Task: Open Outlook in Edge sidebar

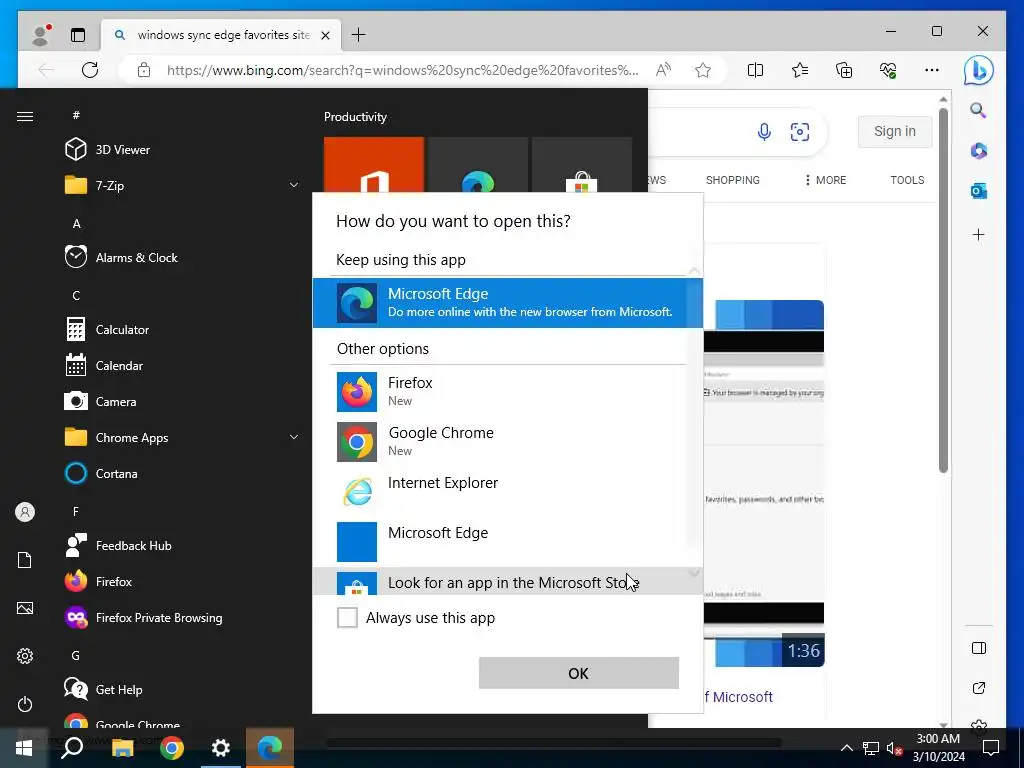Action: pos(978,191)
